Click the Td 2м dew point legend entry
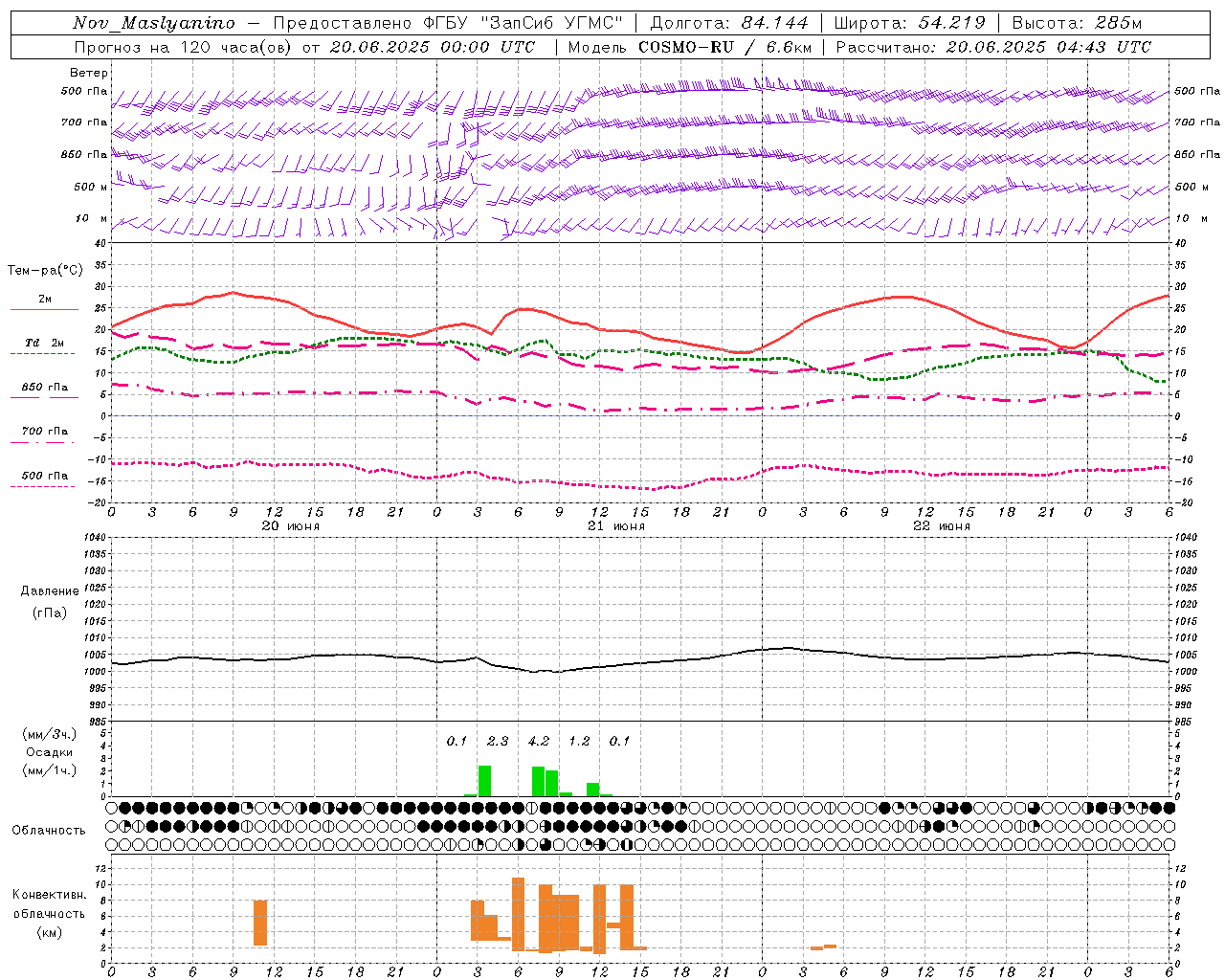The height and width of the screenshot is (980, 1225). 45,343
